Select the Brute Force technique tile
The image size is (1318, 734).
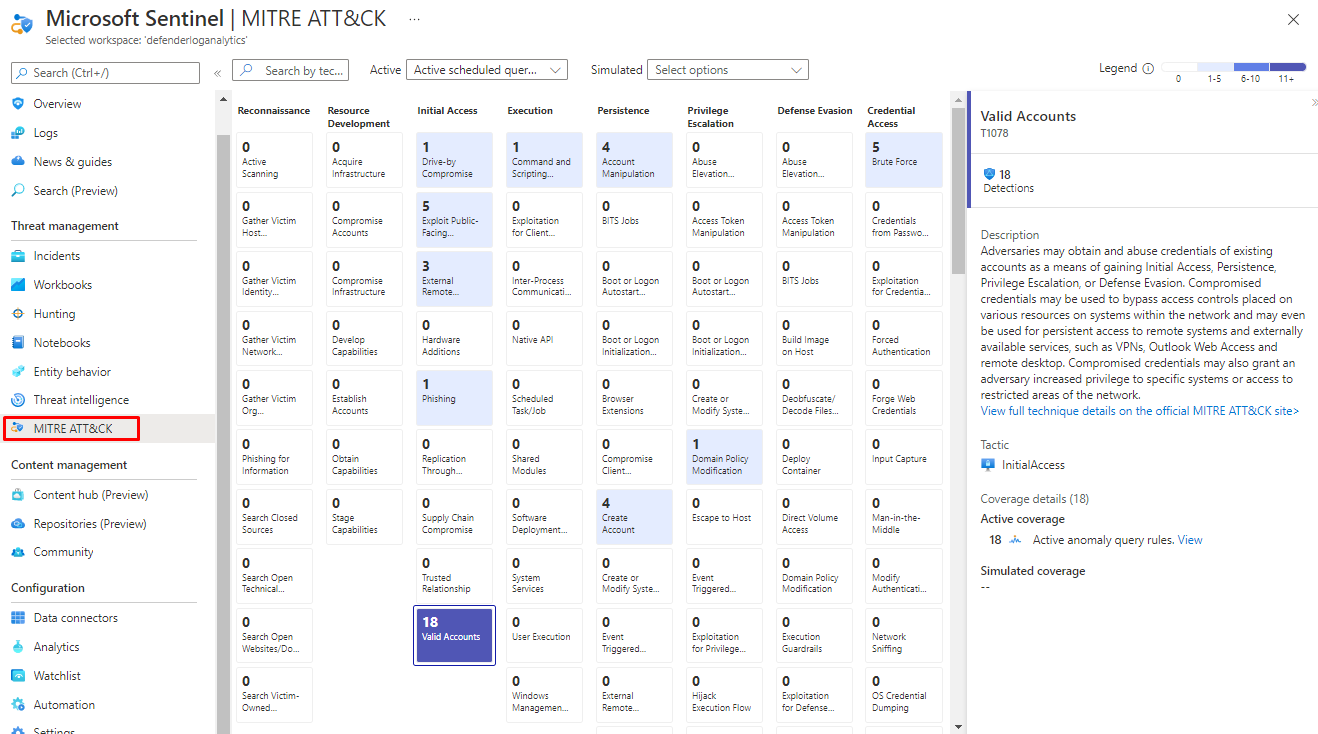coord(904,160)
